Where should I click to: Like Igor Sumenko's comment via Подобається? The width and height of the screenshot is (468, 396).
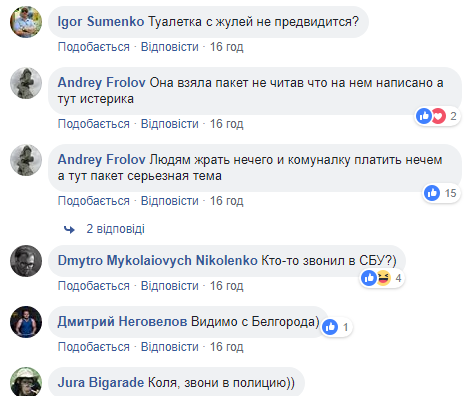pos(94,47)
